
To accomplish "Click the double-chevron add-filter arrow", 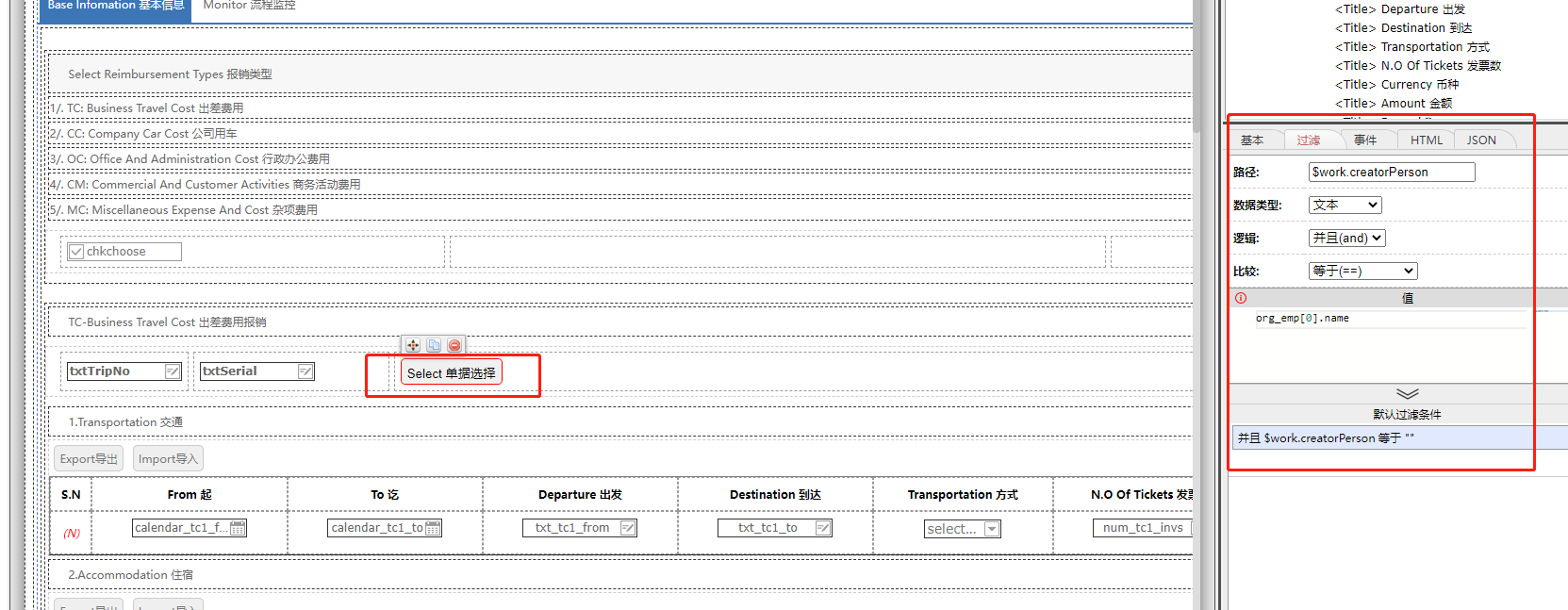I will tap(1407, 393).
